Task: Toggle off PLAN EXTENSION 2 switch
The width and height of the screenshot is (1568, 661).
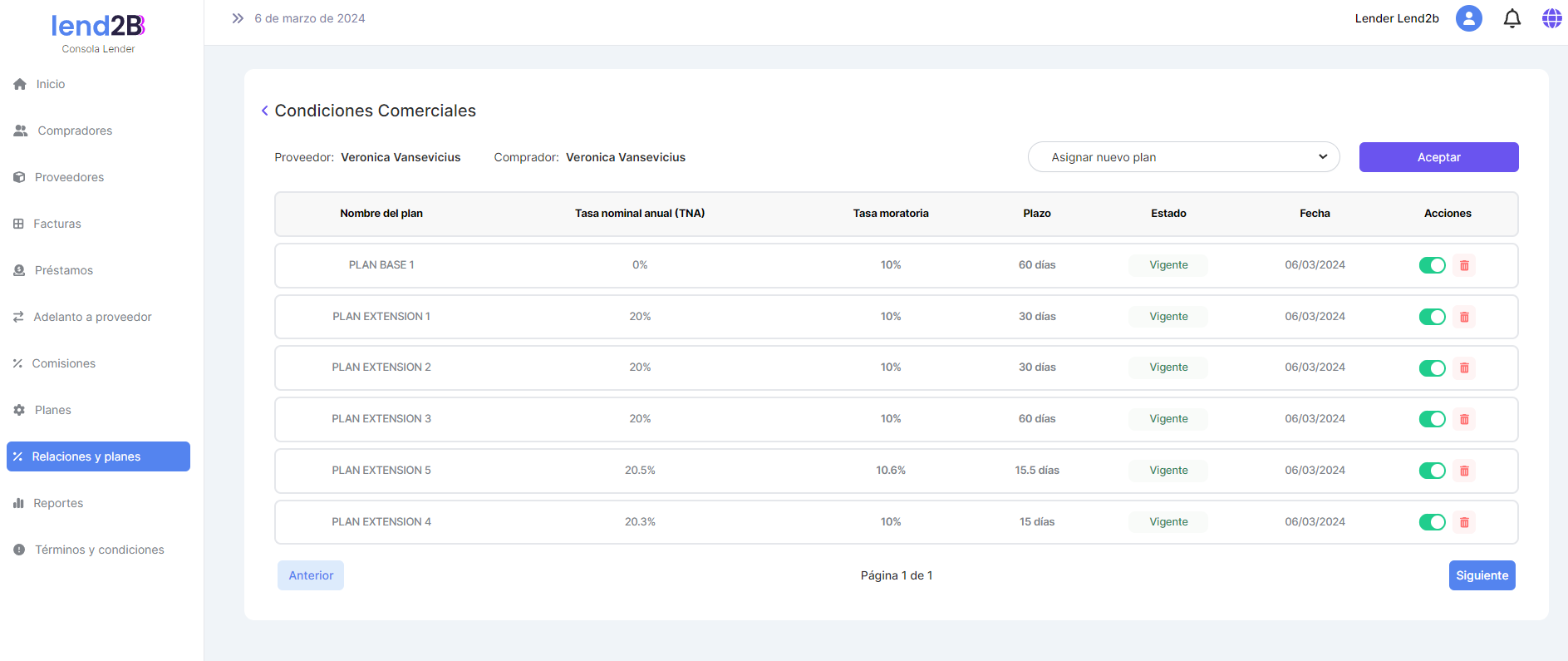Action: 1432,368
